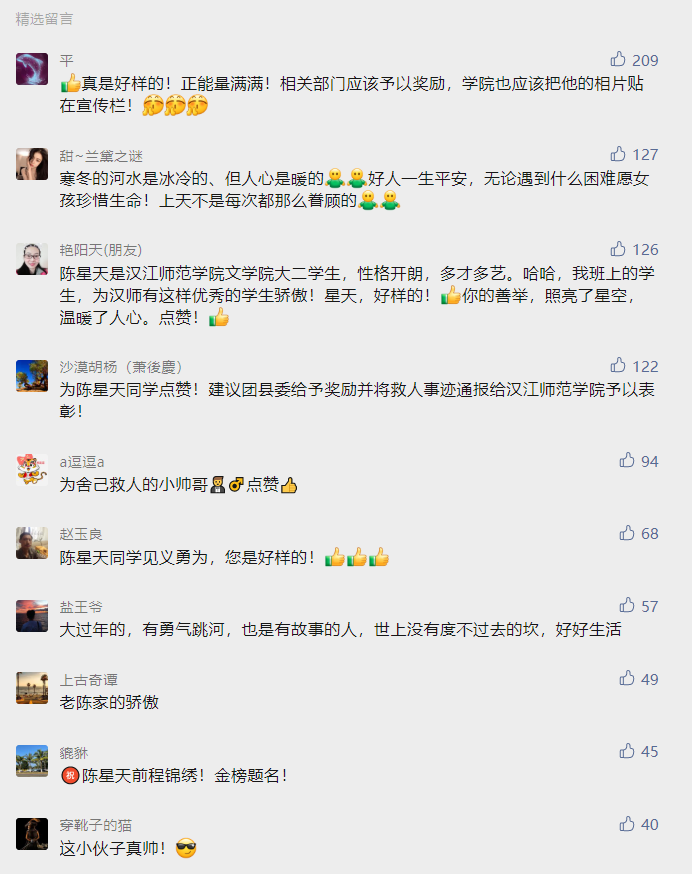
Task: Like the comment from a逗逗a
Action: [x=627, y=460]
